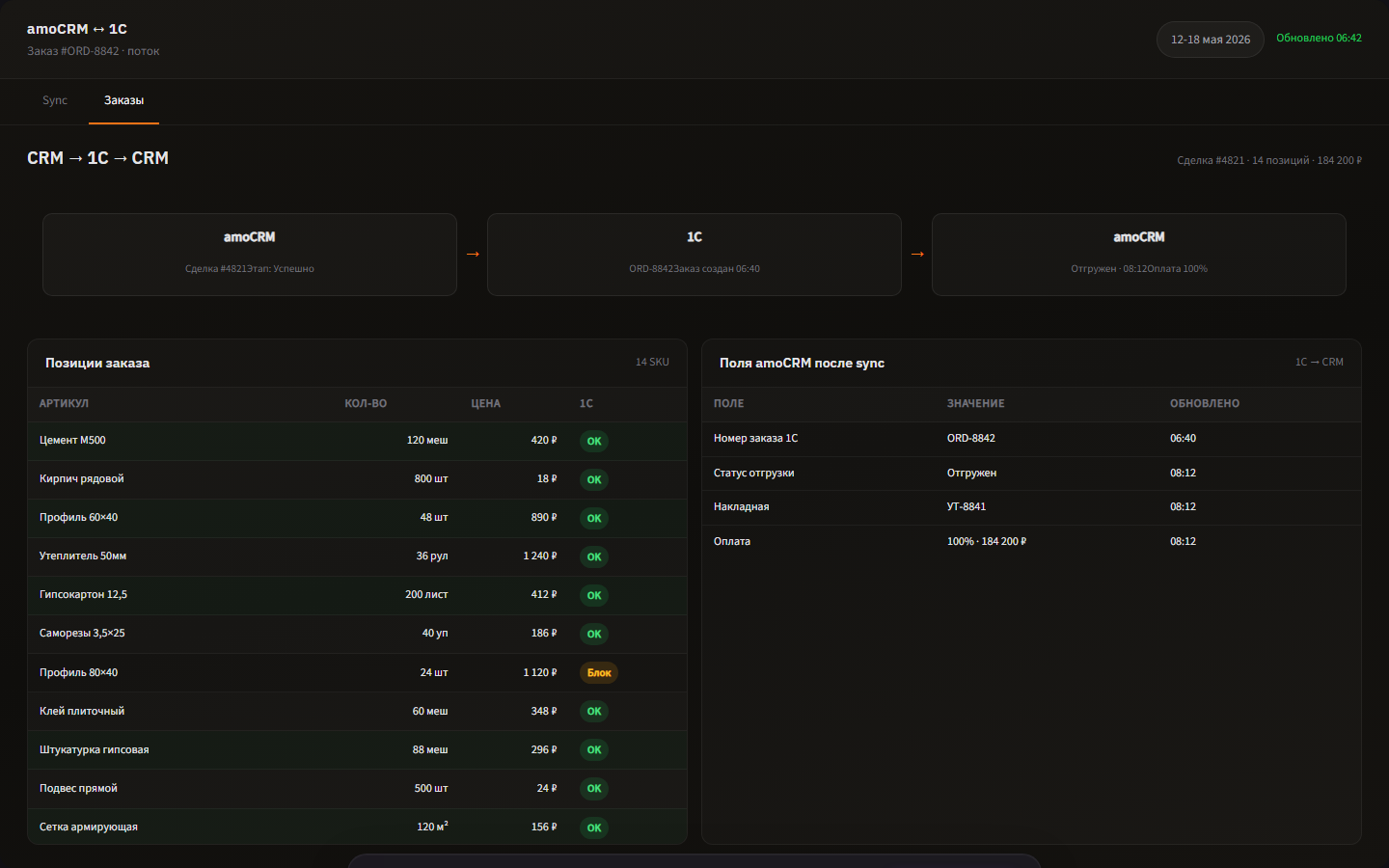Click the OK badge for Гипсокартон 12,5
The width and height of the screenshot is (1389, 868).
tap(594, 595)
